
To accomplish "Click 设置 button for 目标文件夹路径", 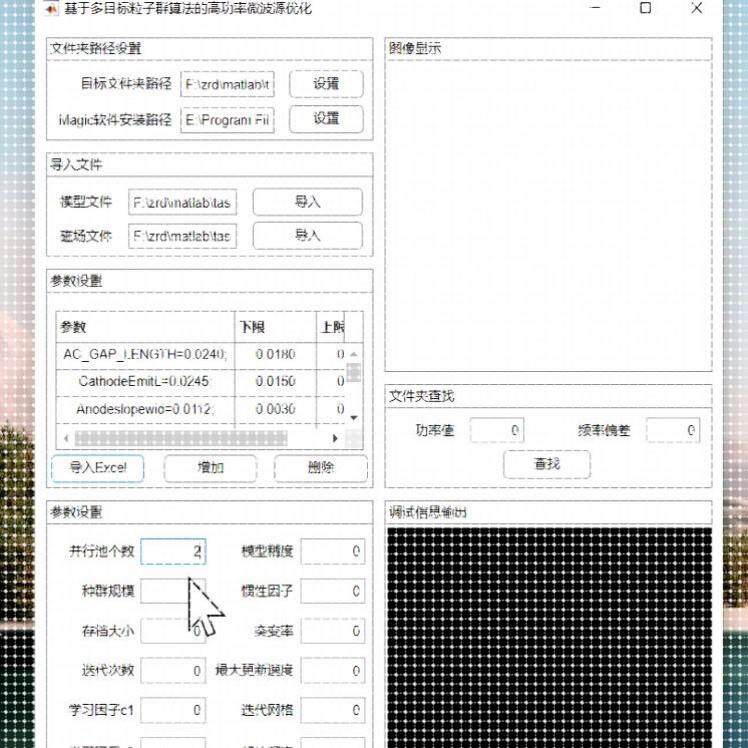I will (326, 84).
